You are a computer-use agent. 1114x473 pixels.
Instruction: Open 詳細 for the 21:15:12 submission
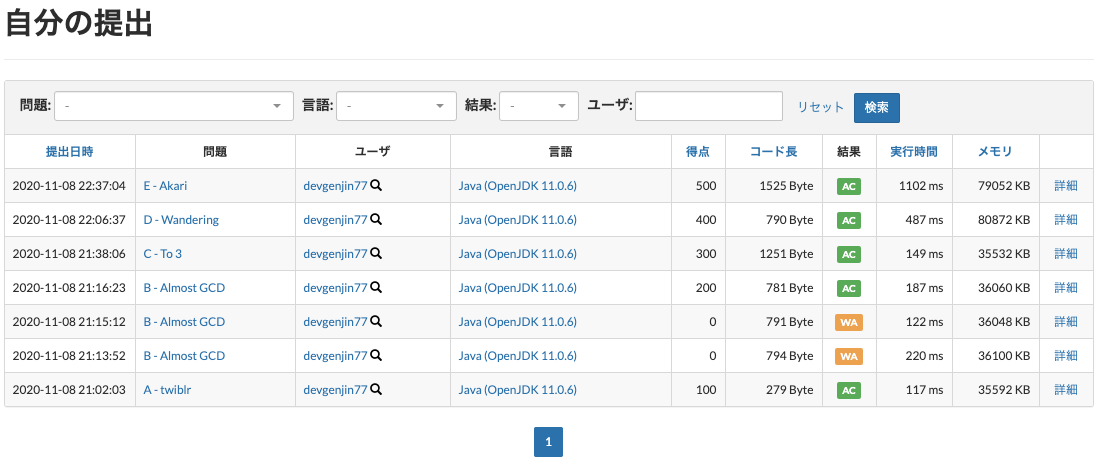point(1066,322)
